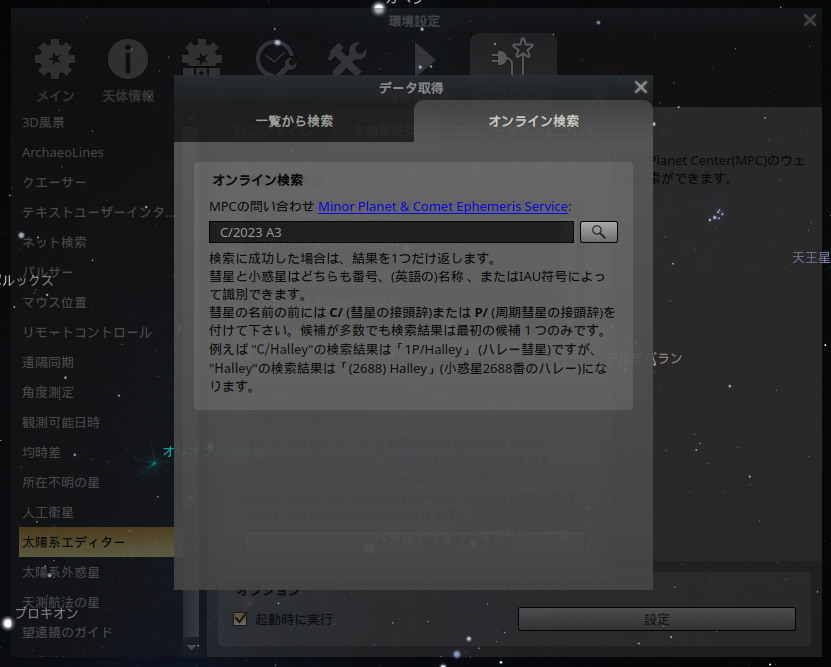Screen dimensions: 831x667
Task: Open Minor Planet & Comet Ephemeris Service link
Action: (443, 207)
